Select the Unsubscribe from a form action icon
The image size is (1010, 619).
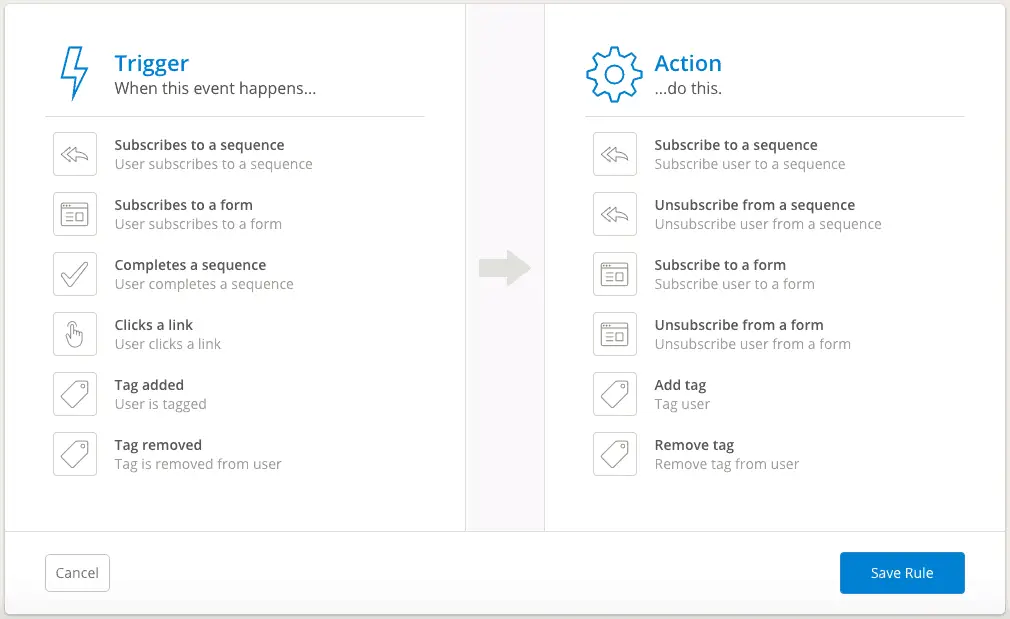tap(615, 334)
